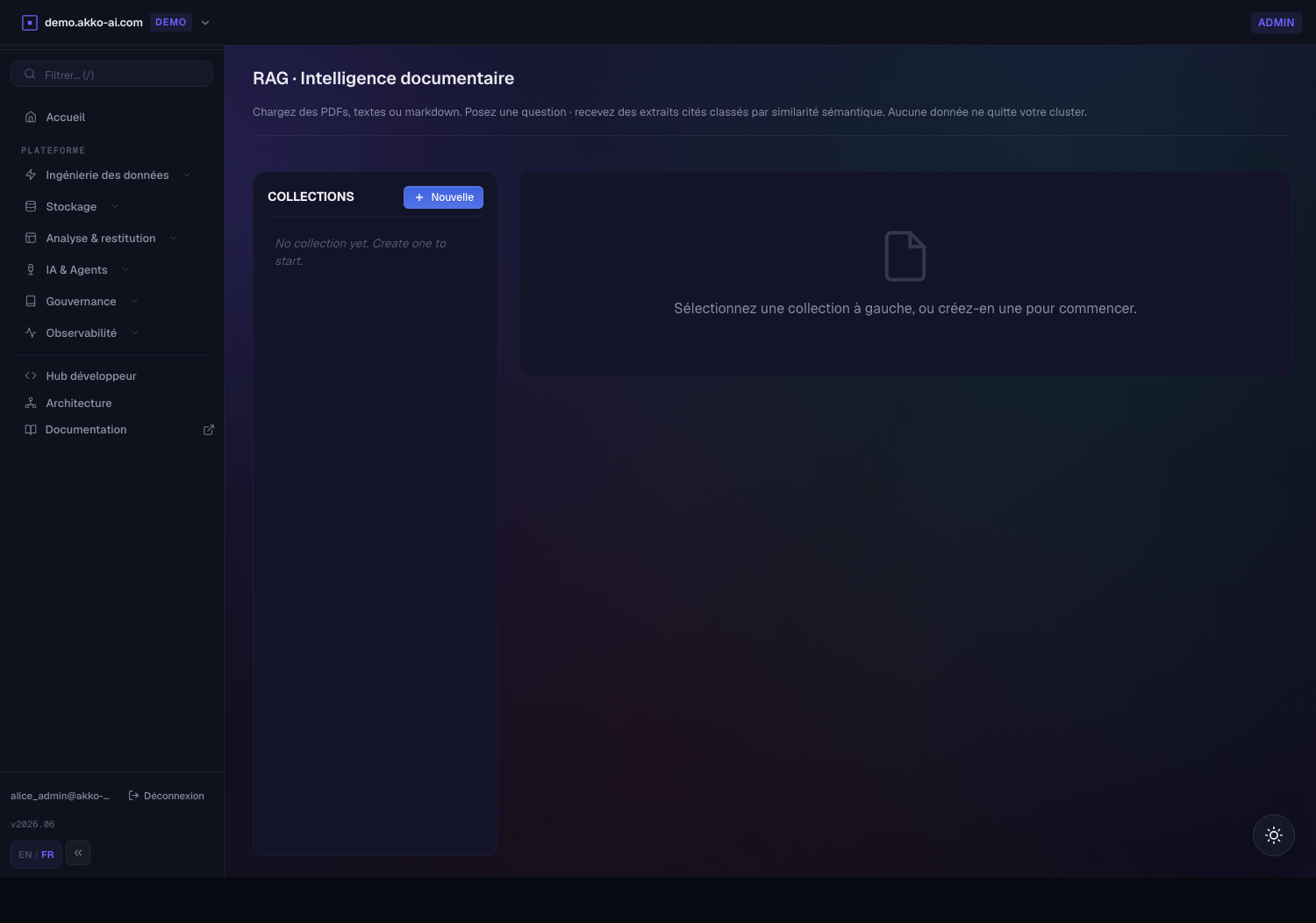Create a collection with Nouvelle button
The image size is (1316, 923).
pyautogui.click(x=443, y=197)
